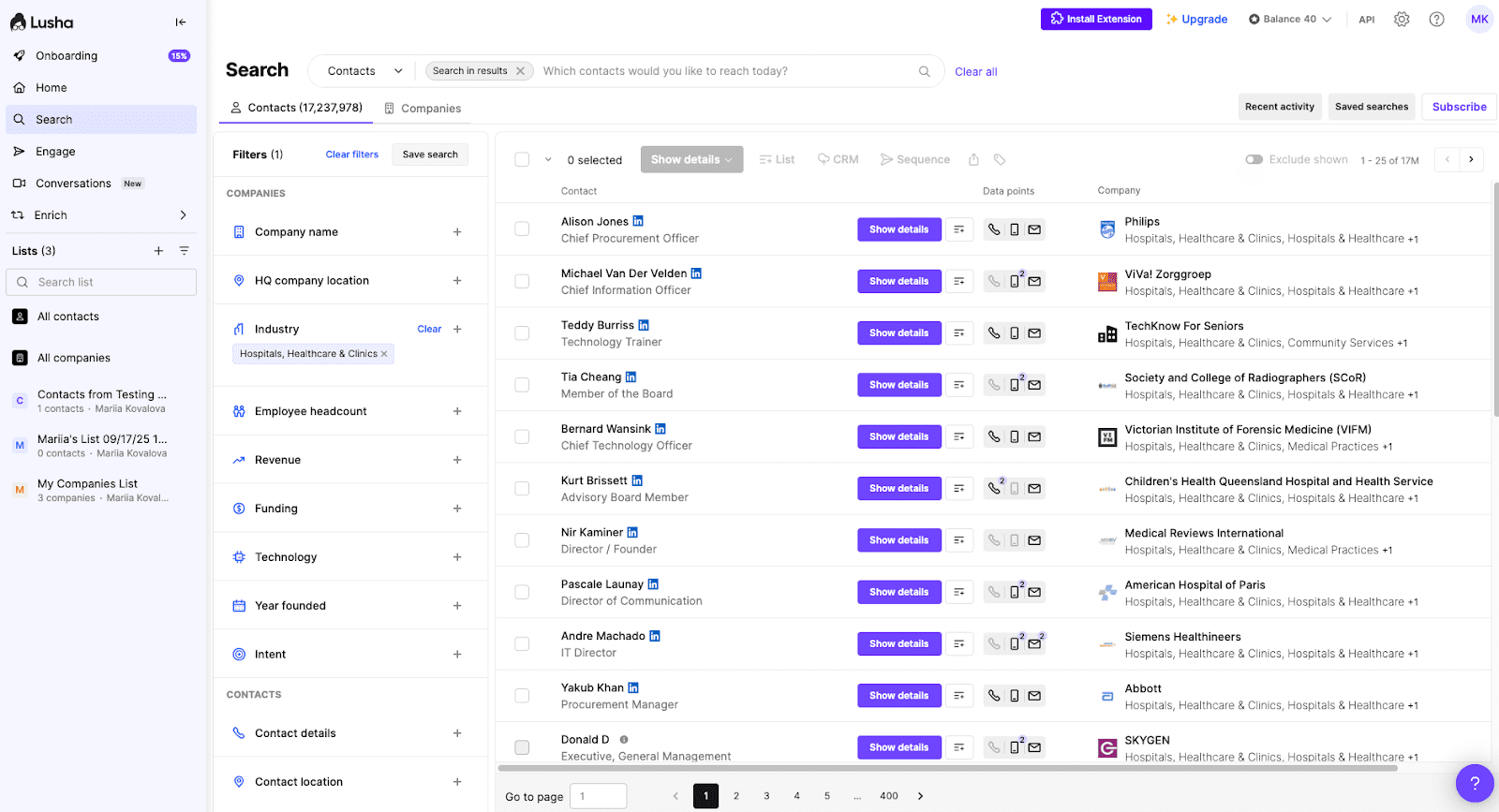This screenshot has width=1499, height=812.
Task: Switch to the Companies tab
Action: (423, 109)
